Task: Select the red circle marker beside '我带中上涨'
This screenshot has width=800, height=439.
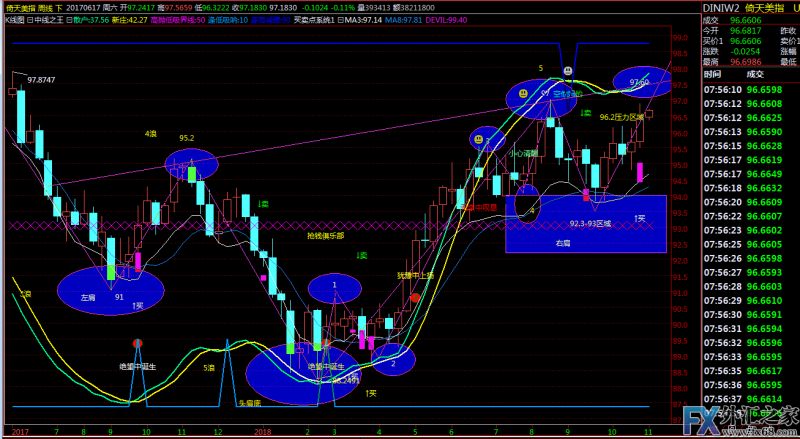Action: (414, 297)
